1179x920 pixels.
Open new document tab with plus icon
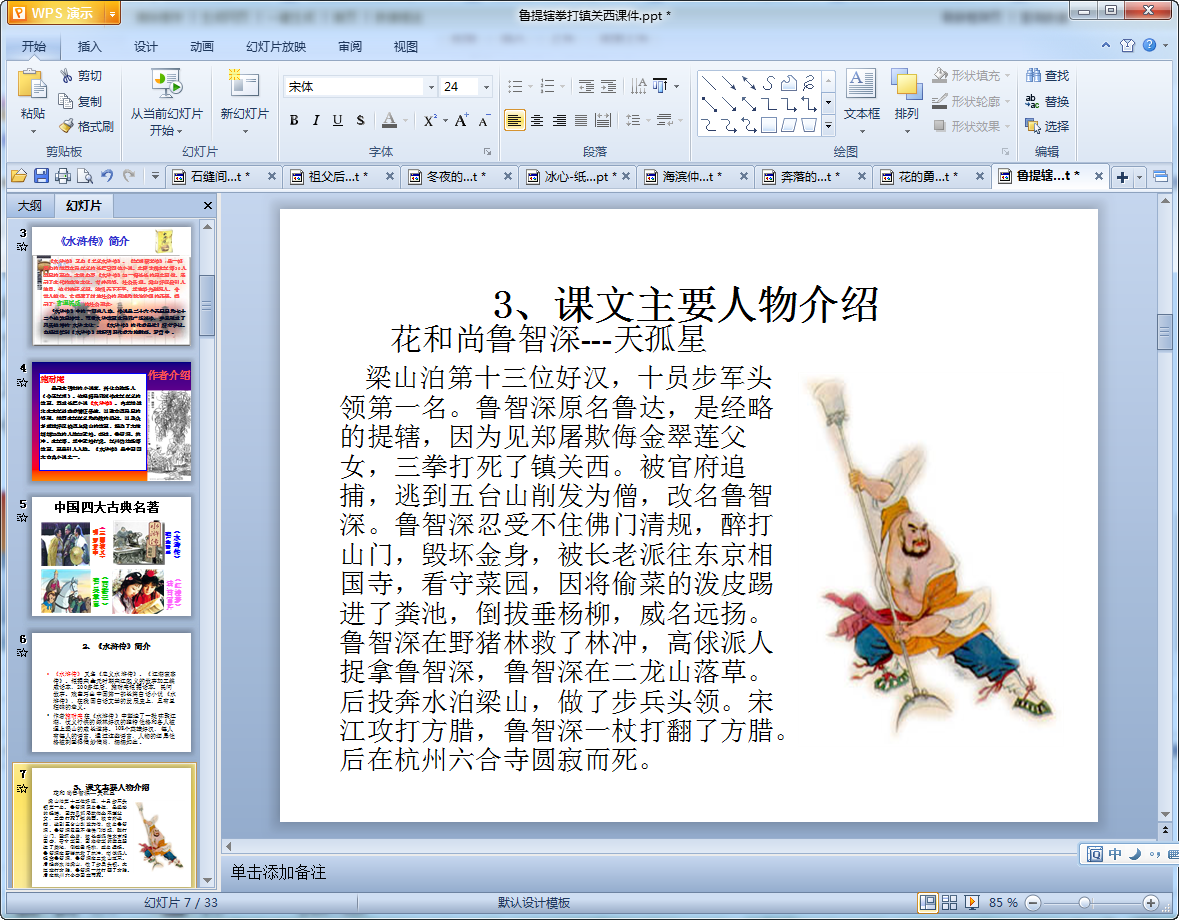click(1122, 177)
